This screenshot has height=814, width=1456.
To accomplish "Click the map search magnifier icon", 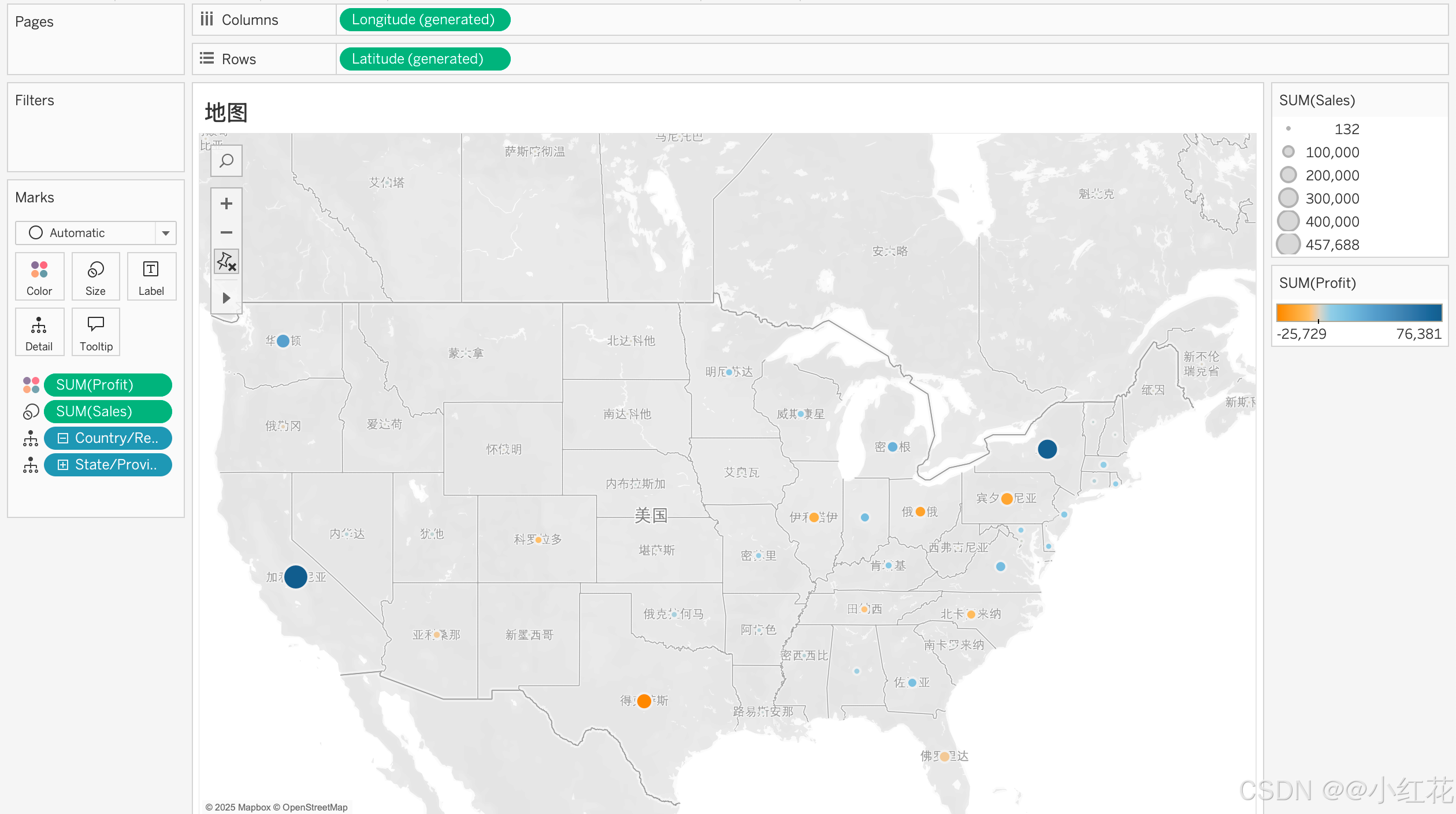I will (x=226, y=161).
